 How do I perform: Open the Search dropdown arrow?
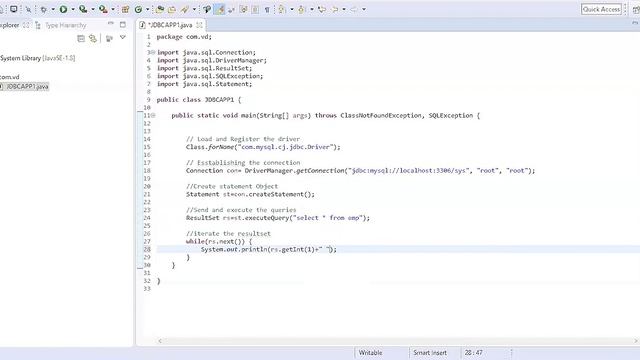coord(194,9)
